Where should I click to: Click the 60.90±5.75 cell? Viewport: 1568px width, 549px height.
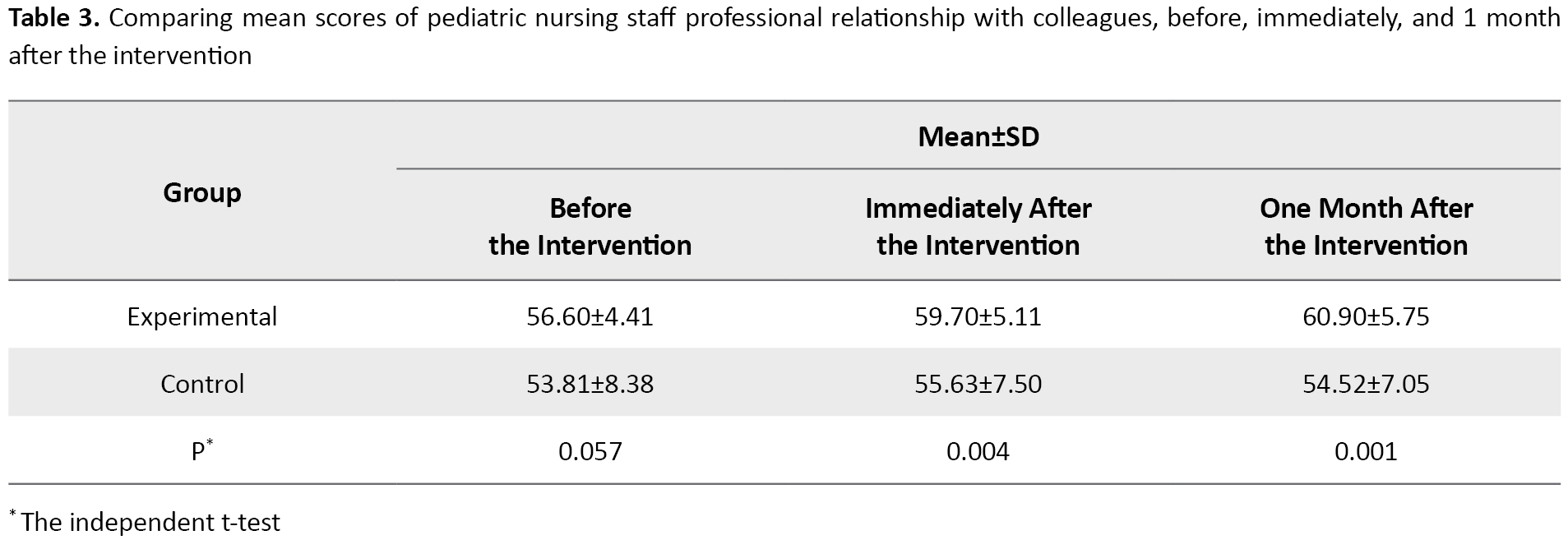[1366, 316]
